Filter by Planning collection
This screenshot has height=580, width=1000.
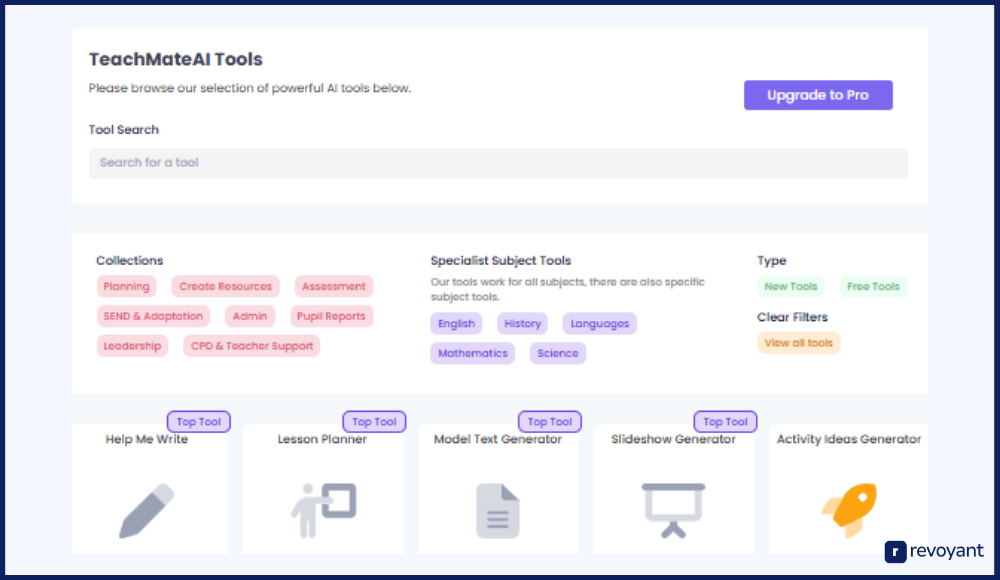126,286
